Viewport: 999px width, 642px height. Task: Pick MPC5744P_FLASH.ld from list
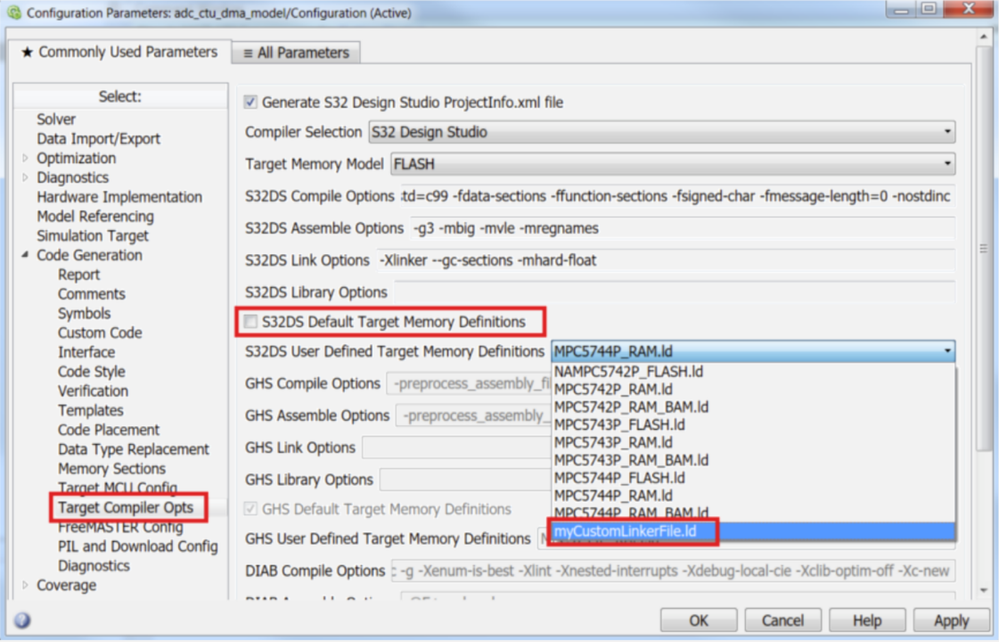pyautogui.click(x=753, y=478)
